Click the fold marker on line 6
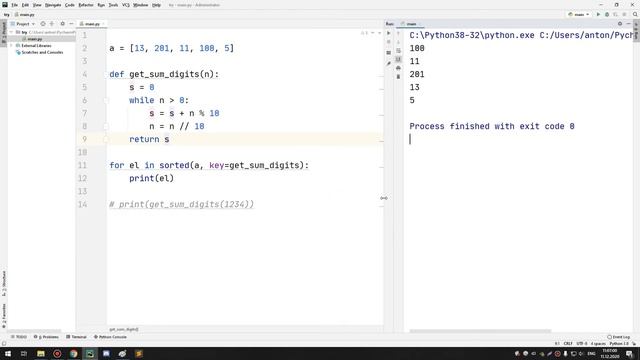640x360 pixels. tap(106, 100)
